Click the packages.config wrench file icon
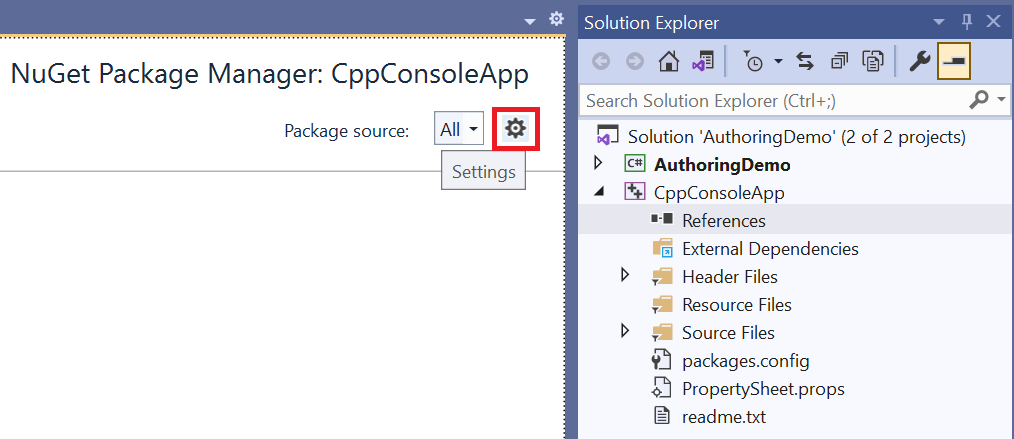The width and height of the screenshot is (1014, 439). coord(662,360)
